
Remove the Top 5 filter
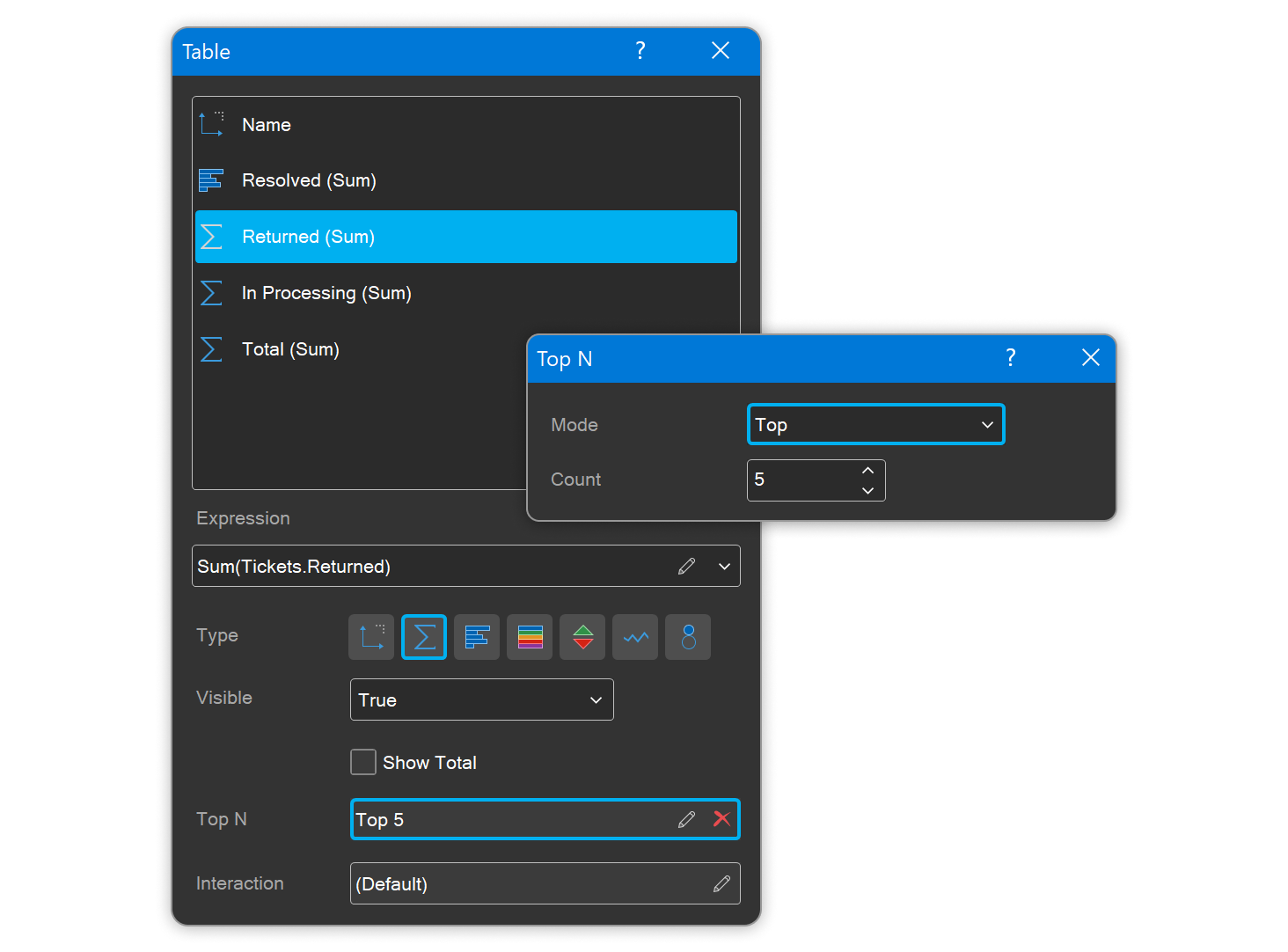pos(721,819)
